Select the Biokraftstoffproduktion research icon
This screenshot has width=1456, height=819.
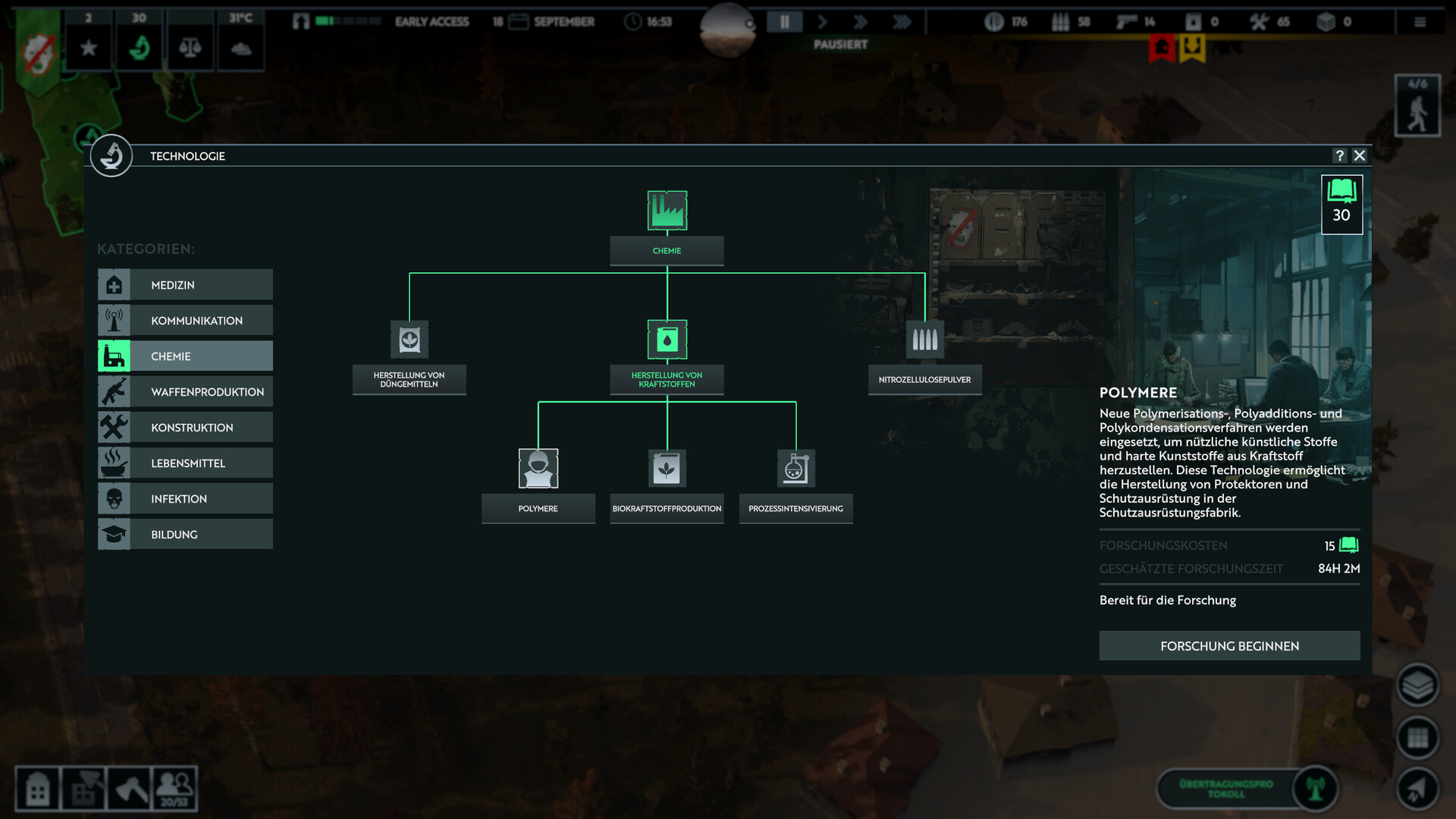pos(667,469)
